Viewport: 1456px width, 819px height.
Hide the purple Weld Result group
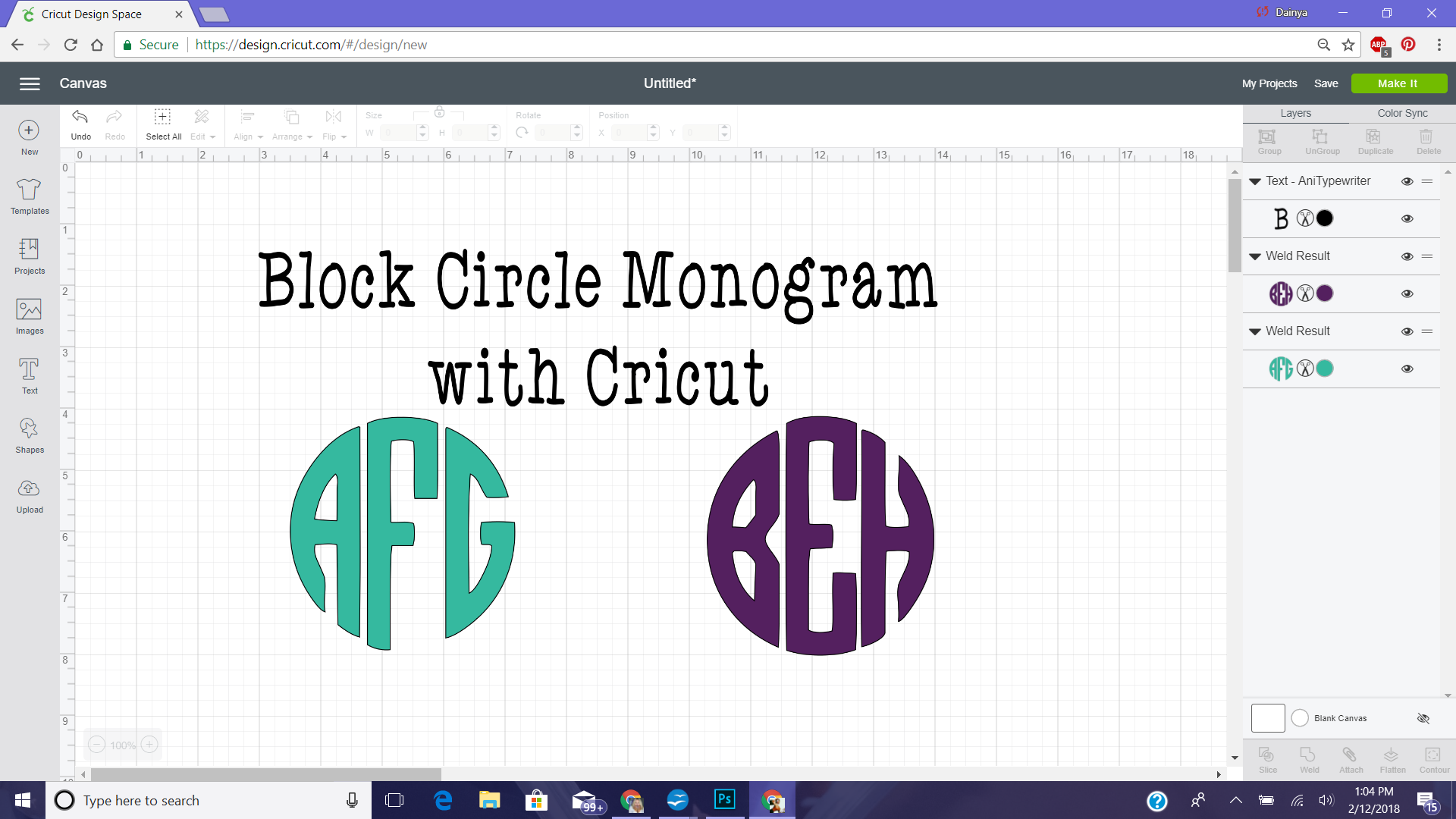(1407, 256)
